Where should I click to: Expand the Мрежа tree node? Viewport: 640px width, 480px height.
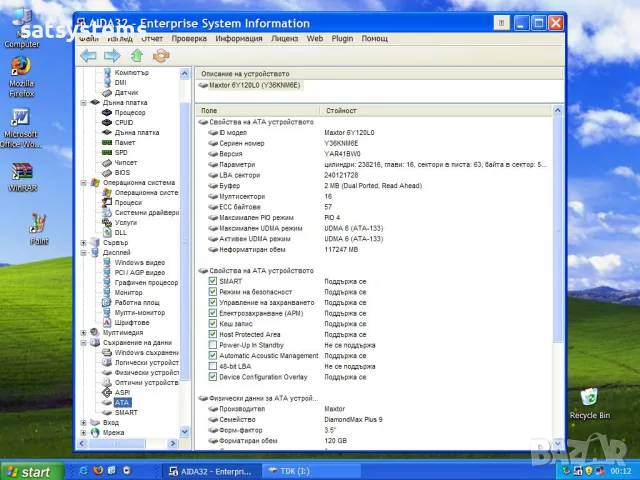(x=83, y=433)
